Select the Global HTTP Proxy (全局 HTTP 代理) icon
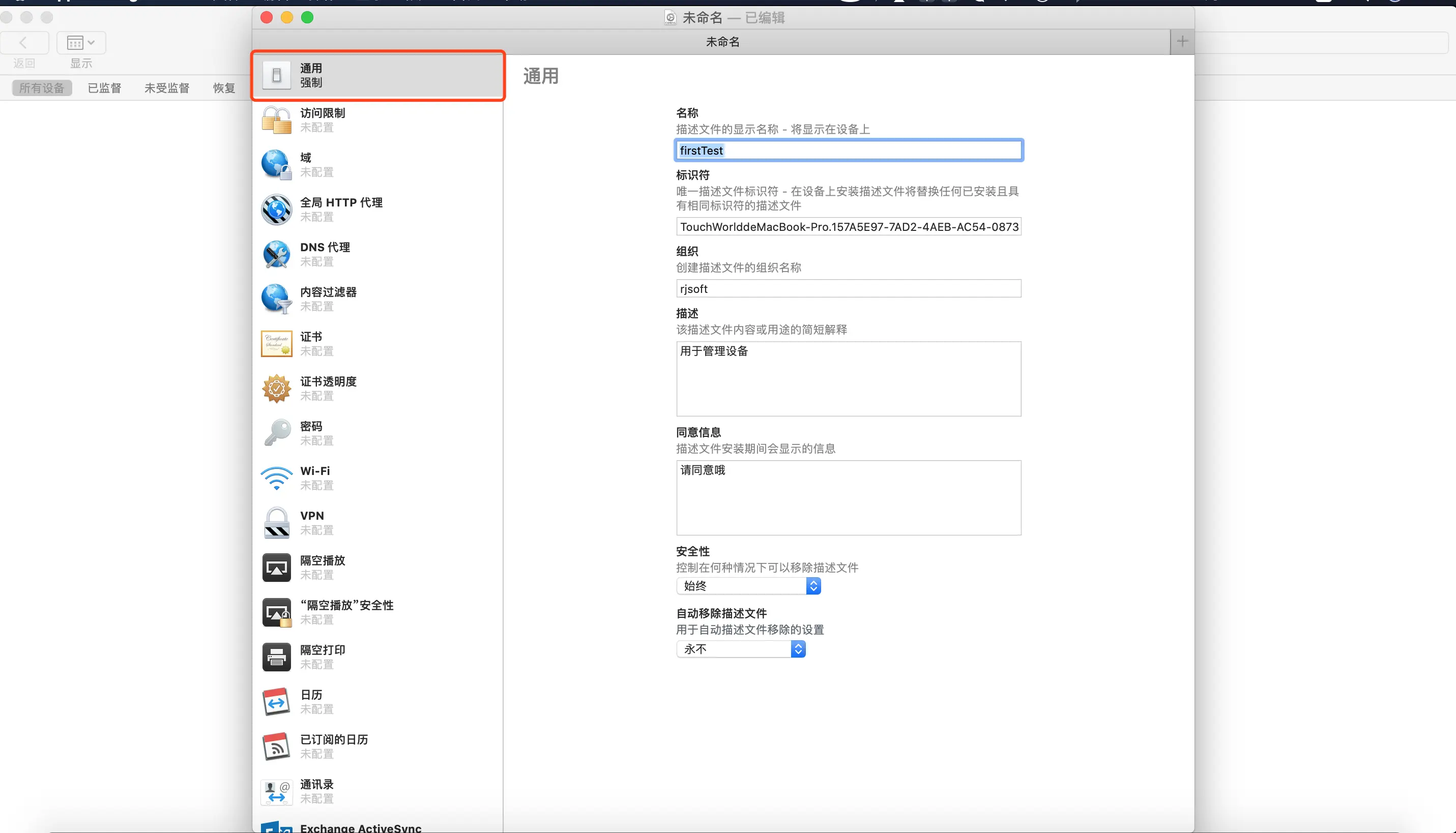 pos(276,210)
